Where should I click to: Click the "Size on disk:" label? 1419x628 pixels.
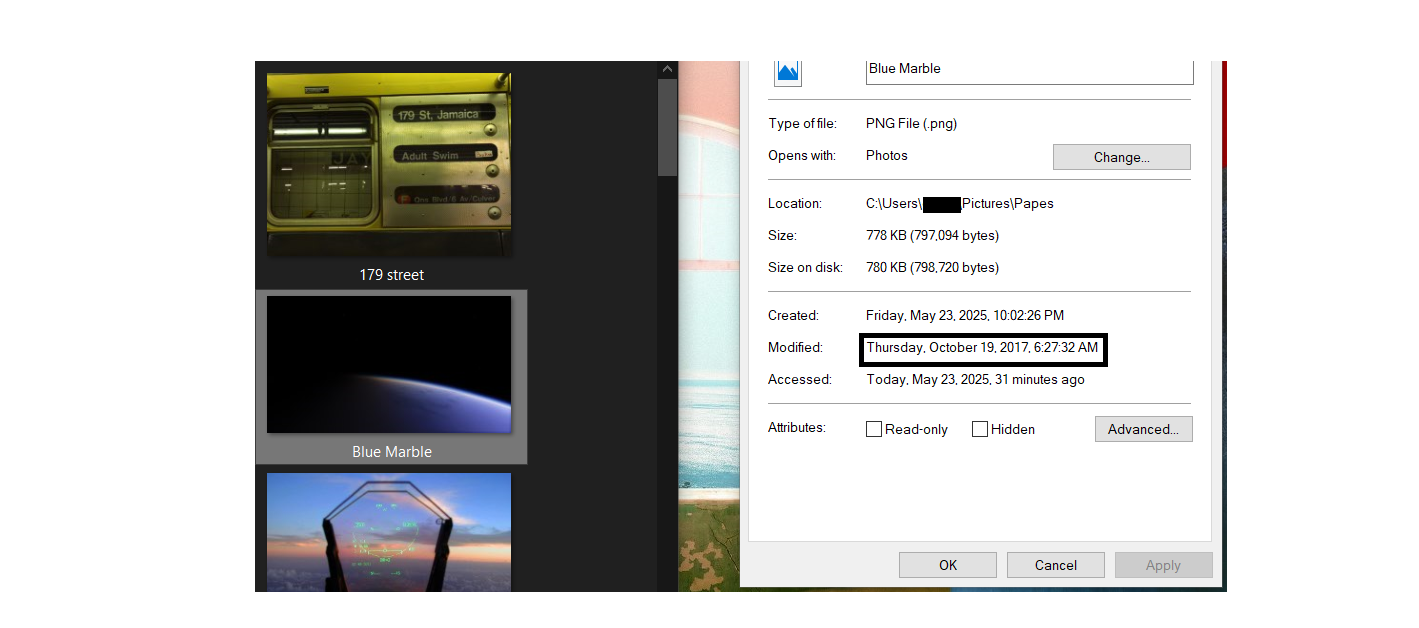tap(805, 268)
